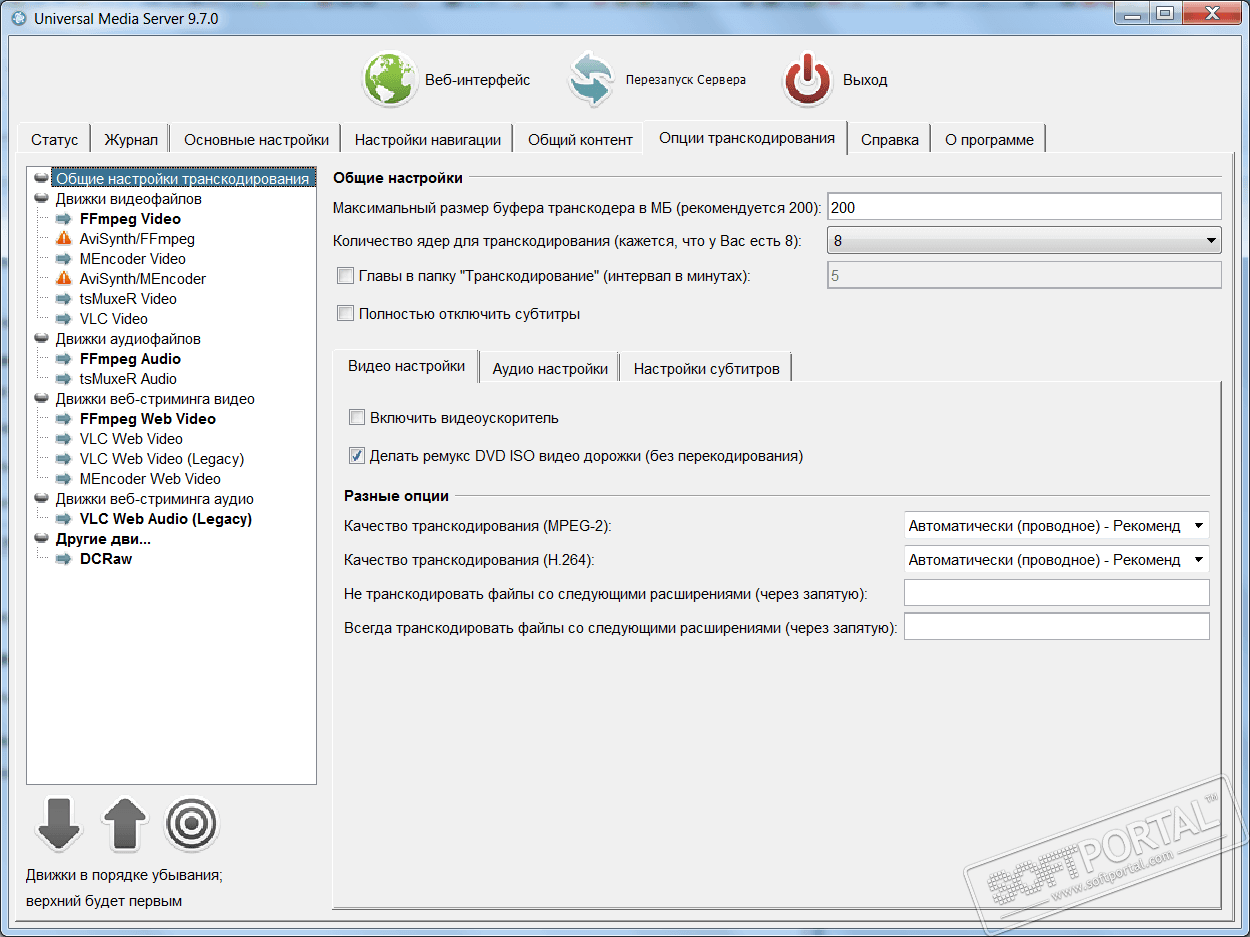Open the MPEG-2 quality dropdown

pyautogui.click(x=1057, y=526)
